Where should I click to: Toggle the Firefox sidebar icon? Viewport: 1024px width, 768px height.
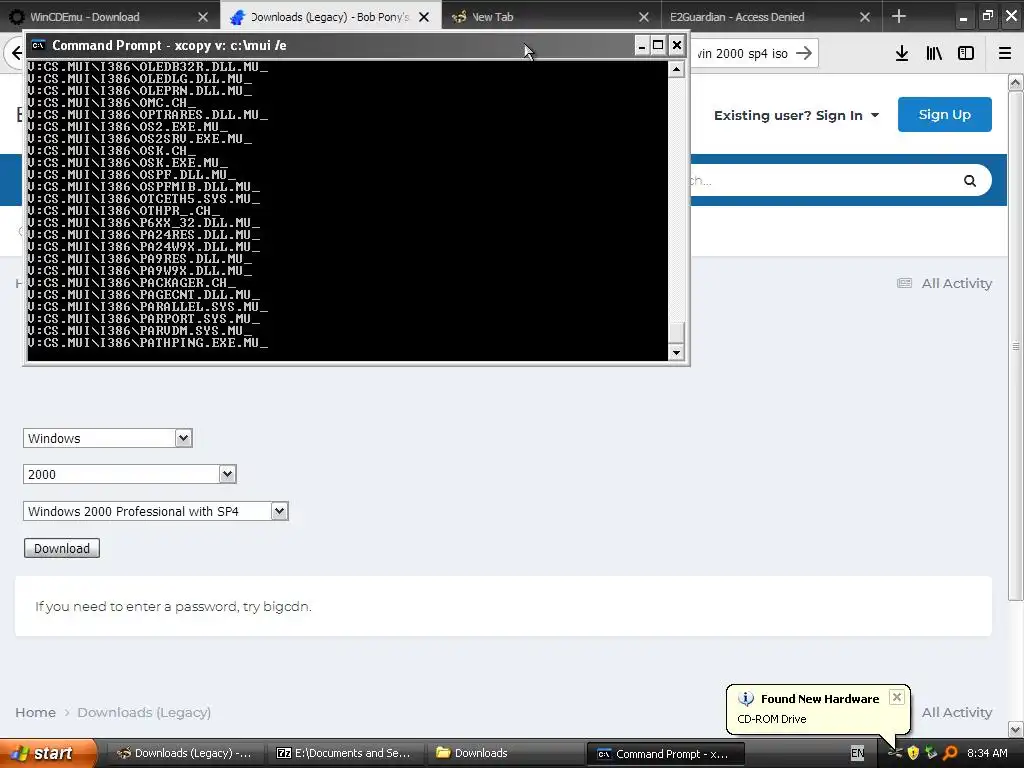coord(966,53)
